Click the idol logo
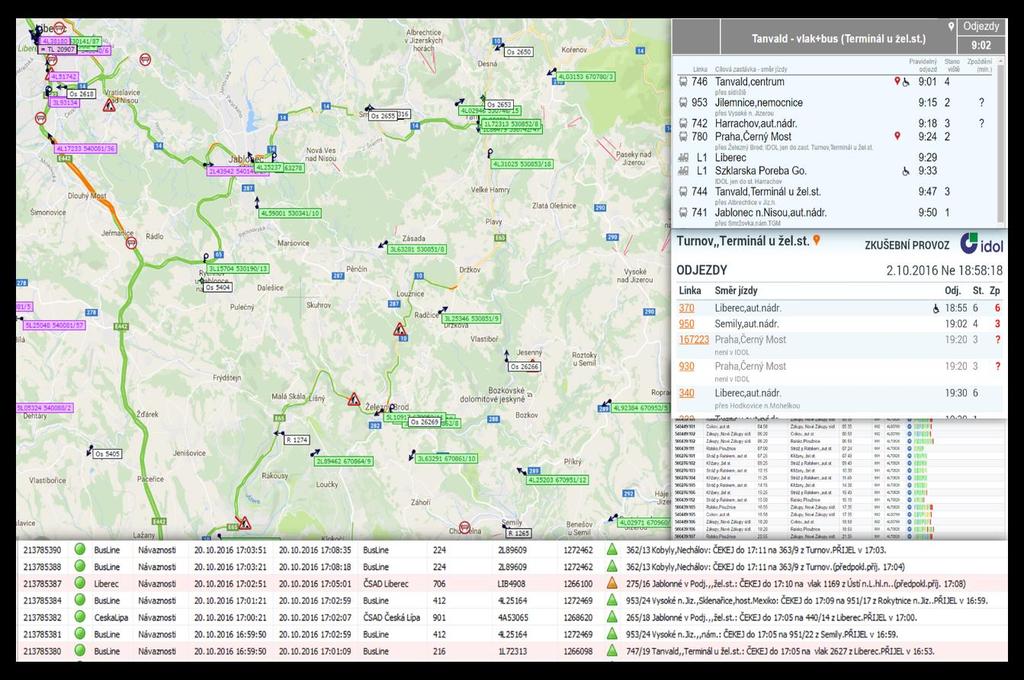Viewport: 1024px width, 680px height. (981, 243)
